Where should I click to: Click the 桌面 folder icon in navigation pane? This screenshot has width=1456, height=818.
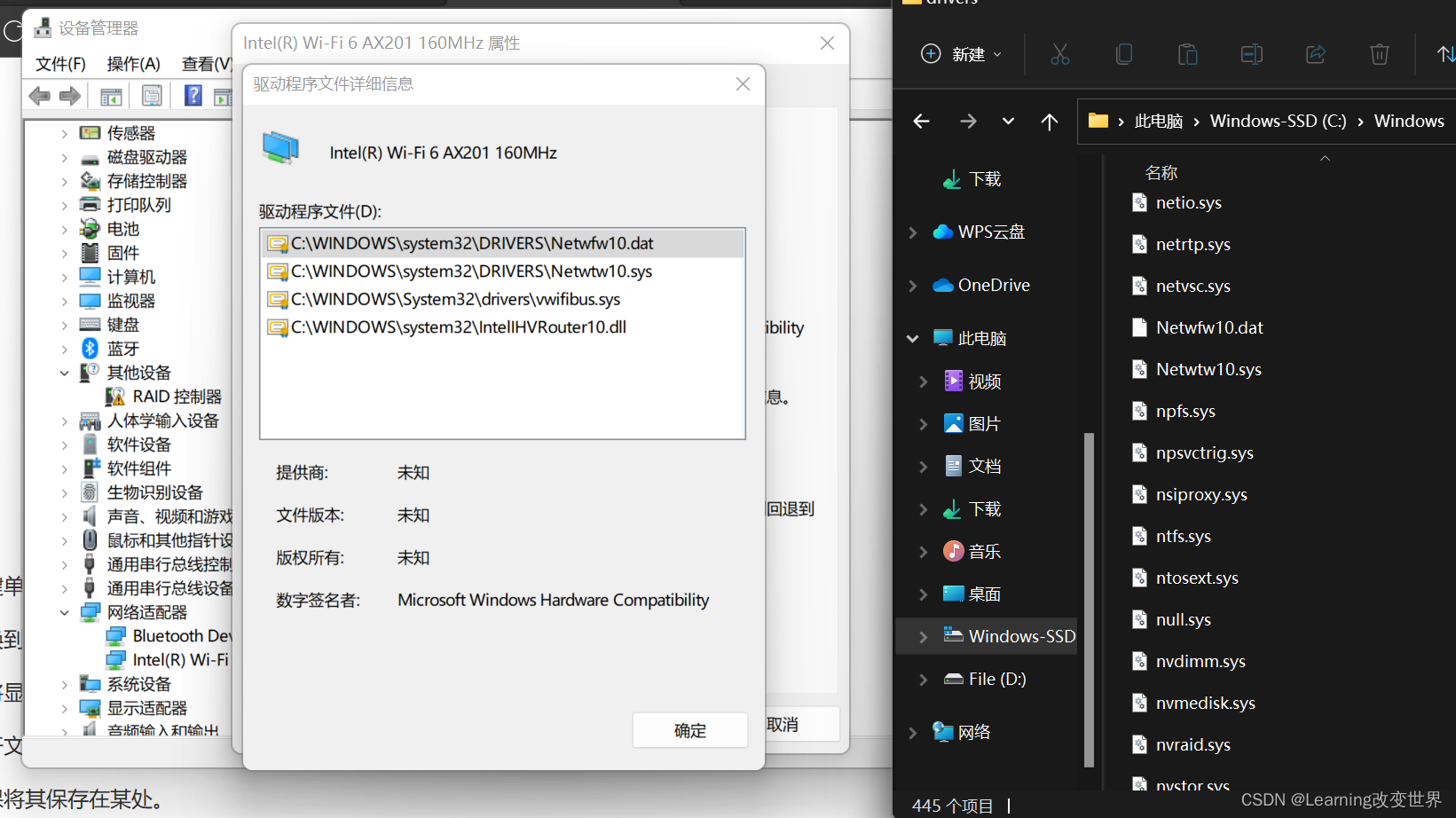click(x=954, y=594)
